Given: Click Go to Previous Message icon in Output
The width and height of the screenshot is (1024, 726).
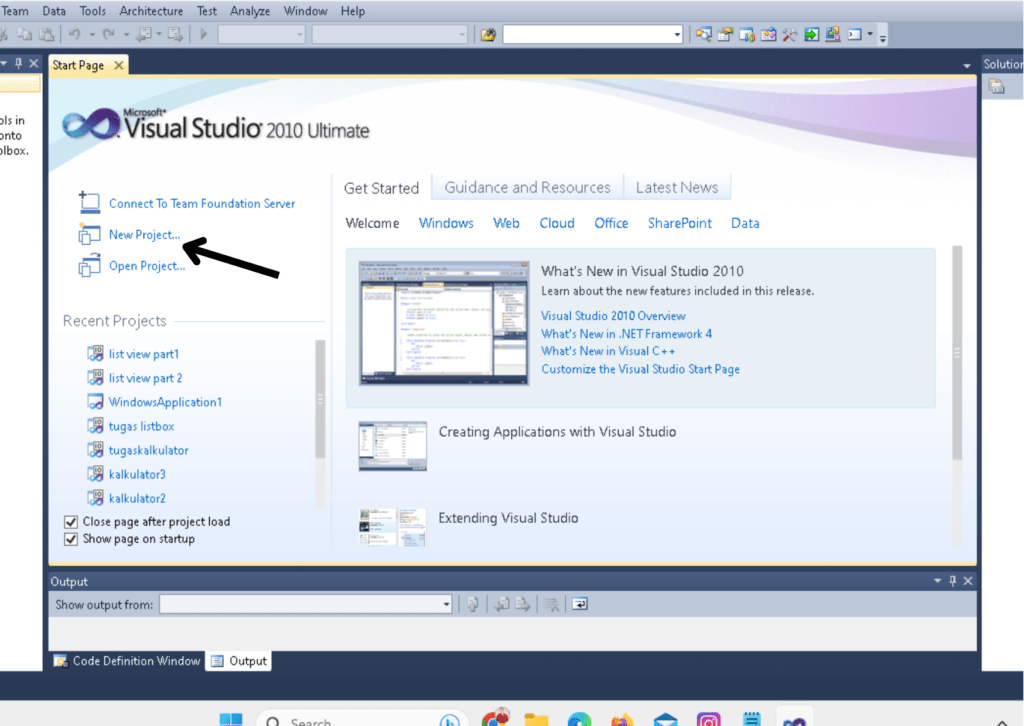Looking at the screenshot, I should click(x=502, y=605).
